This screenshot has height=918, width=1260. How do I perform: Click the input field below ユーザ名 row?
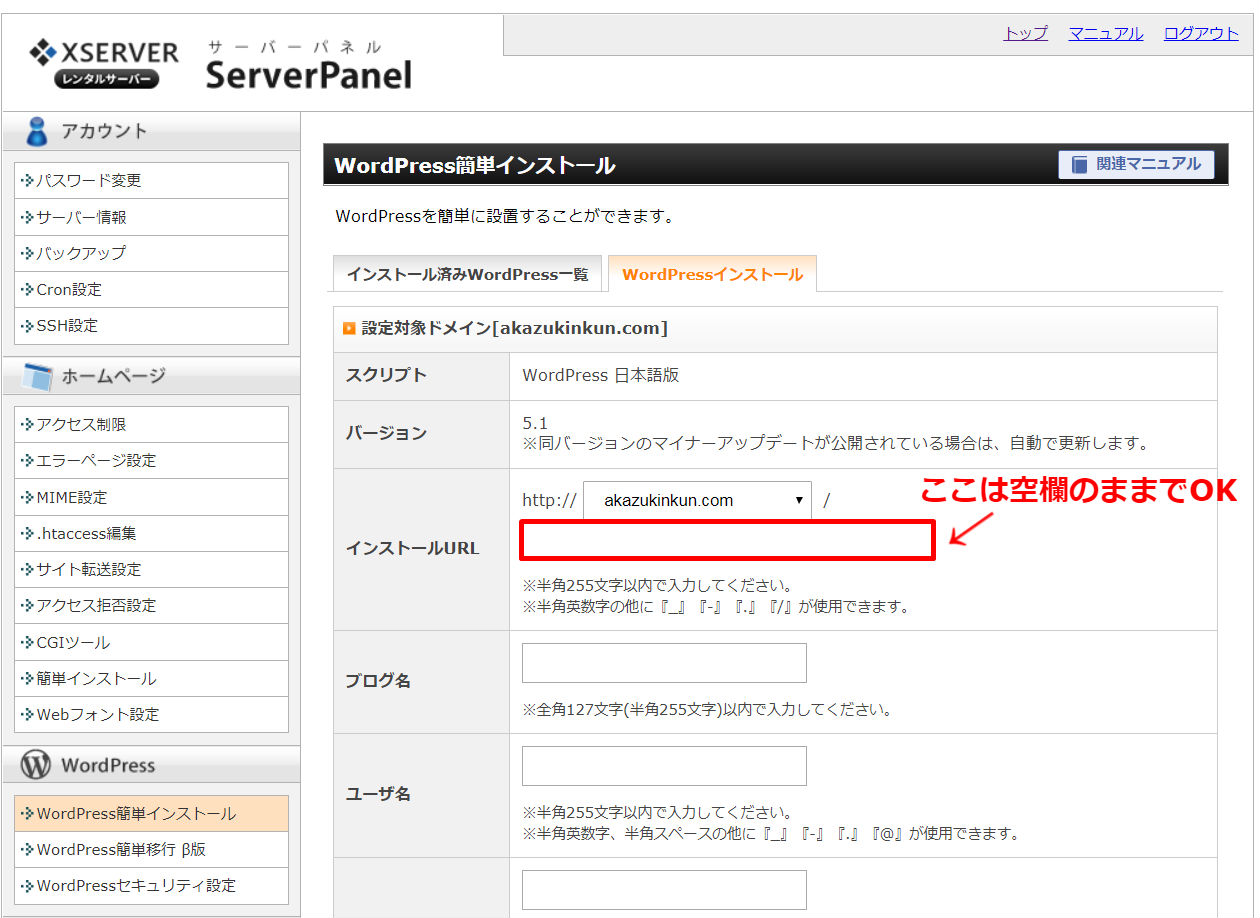coord(664,890)
